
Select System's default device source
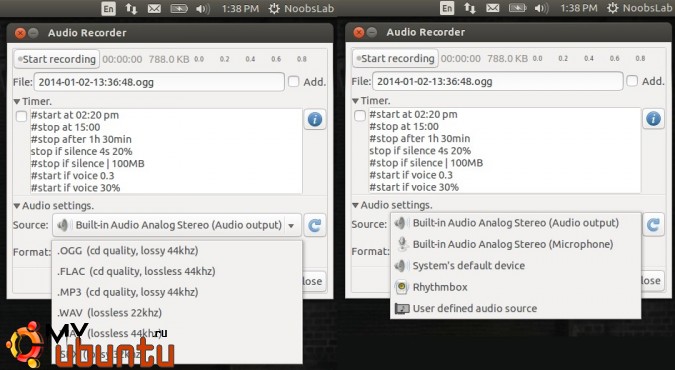point(516,266)
